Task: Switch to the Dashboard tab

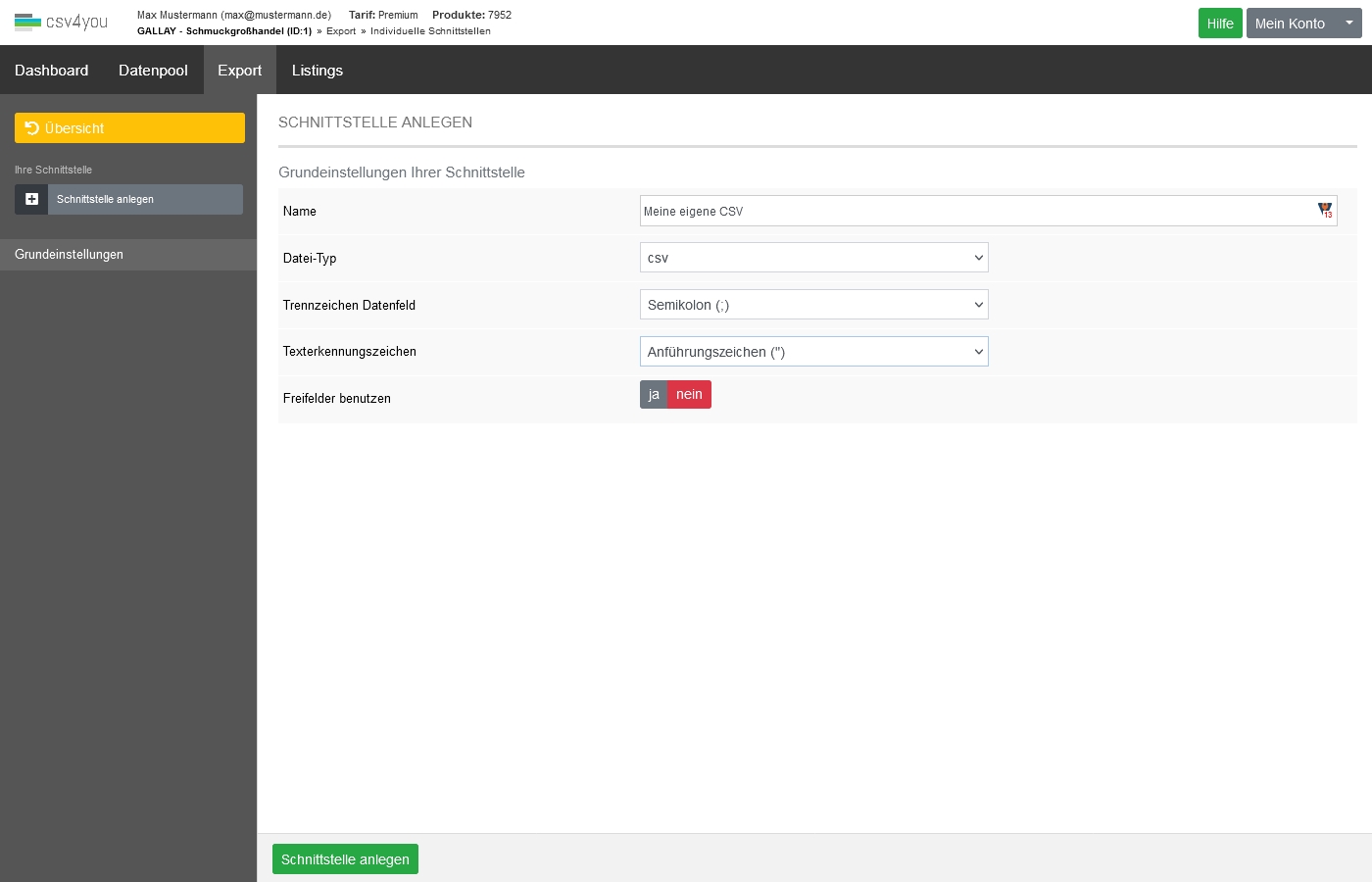Action: pyautogui.click(x=51, y=71)
